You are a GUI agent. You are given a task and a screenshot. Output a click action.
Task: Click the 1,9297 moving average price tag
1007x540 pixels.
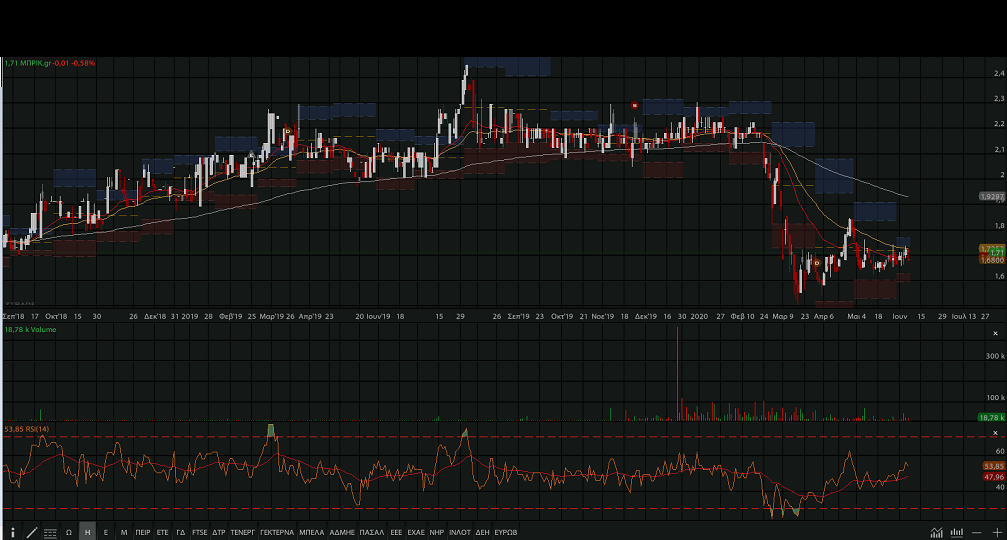990,197
